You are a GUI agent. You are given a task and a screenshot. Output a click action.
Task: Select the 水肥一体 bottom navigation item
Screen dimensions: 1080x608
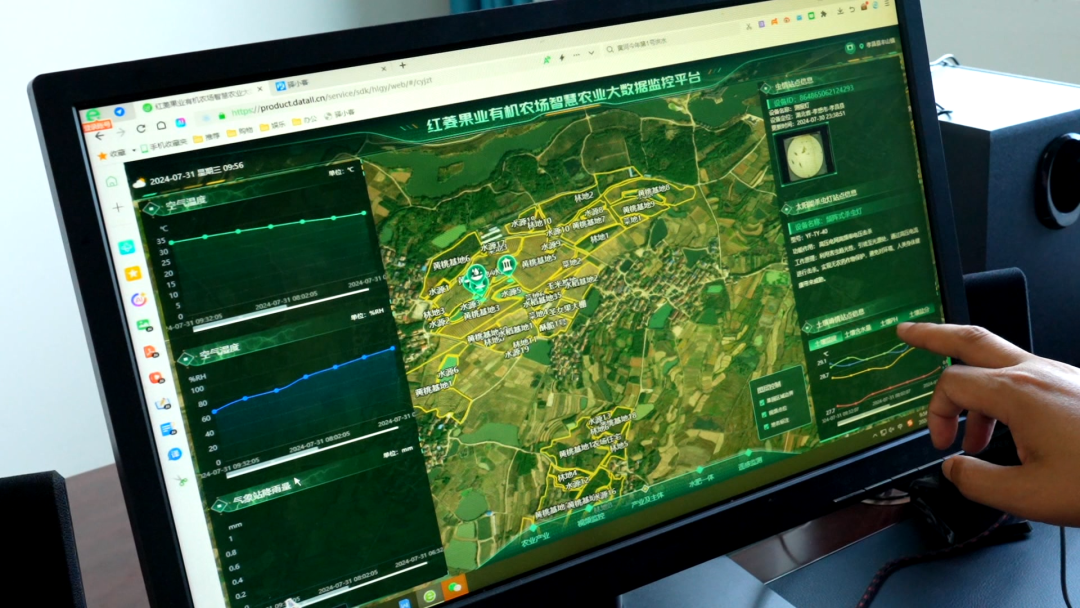click(701, 480)
